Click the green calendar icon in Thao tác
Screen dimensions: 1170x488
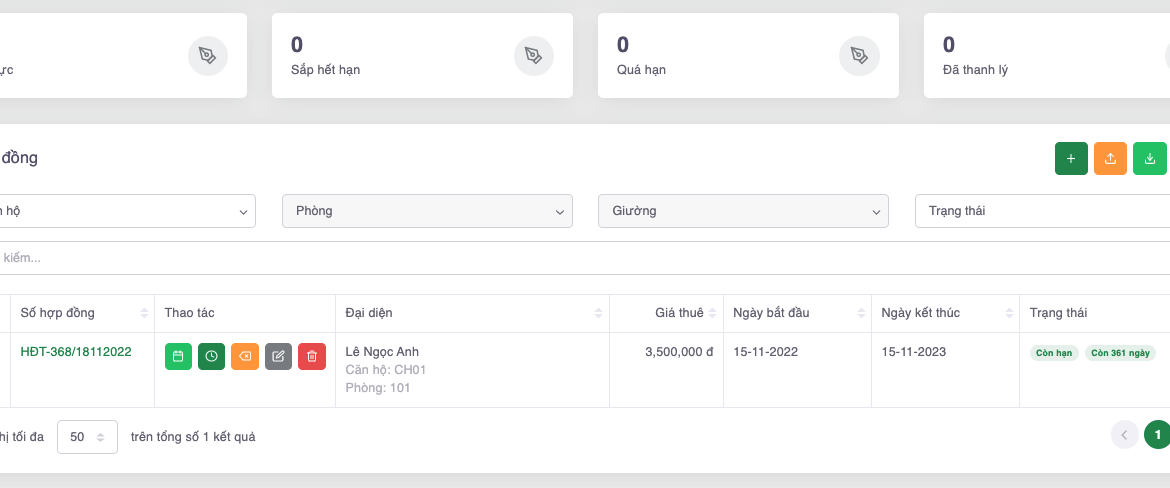(178, 356)
